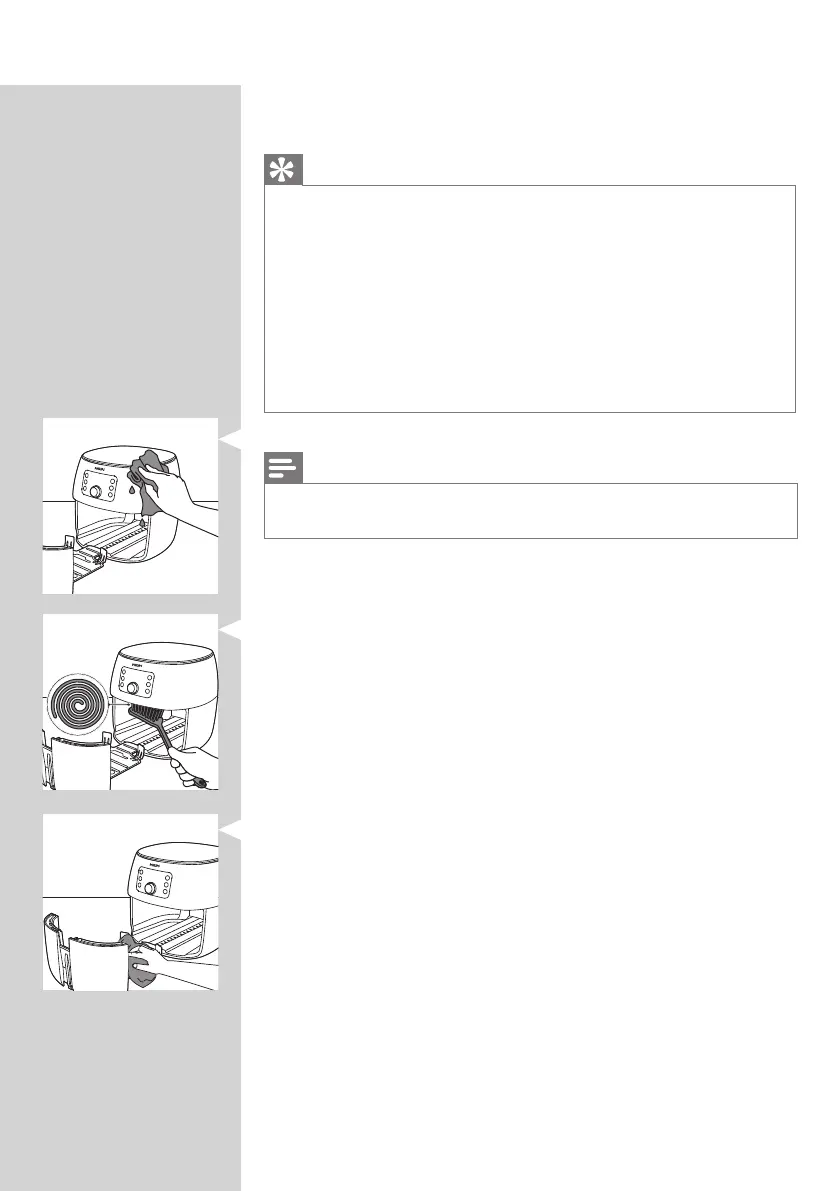Click the spiral heating coil inset
Screen dimensions: 839x1191
coord(76,707)
